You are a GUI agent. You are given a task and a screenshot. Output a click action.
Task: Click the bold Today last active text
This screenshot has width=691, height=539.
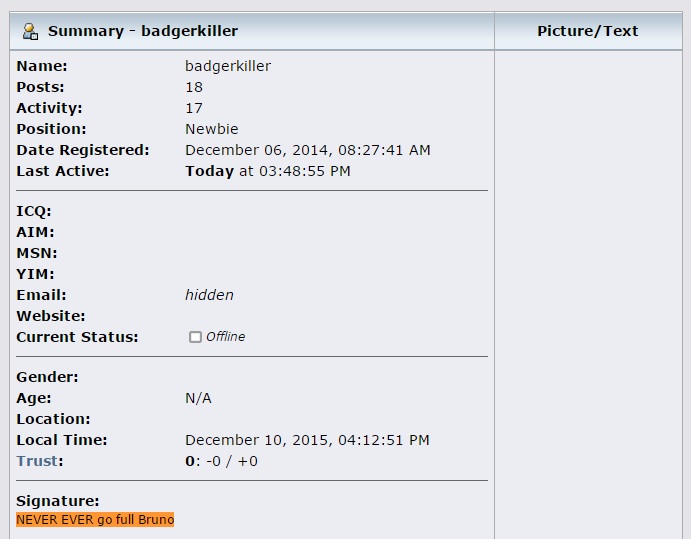click(x=209, y=171)
